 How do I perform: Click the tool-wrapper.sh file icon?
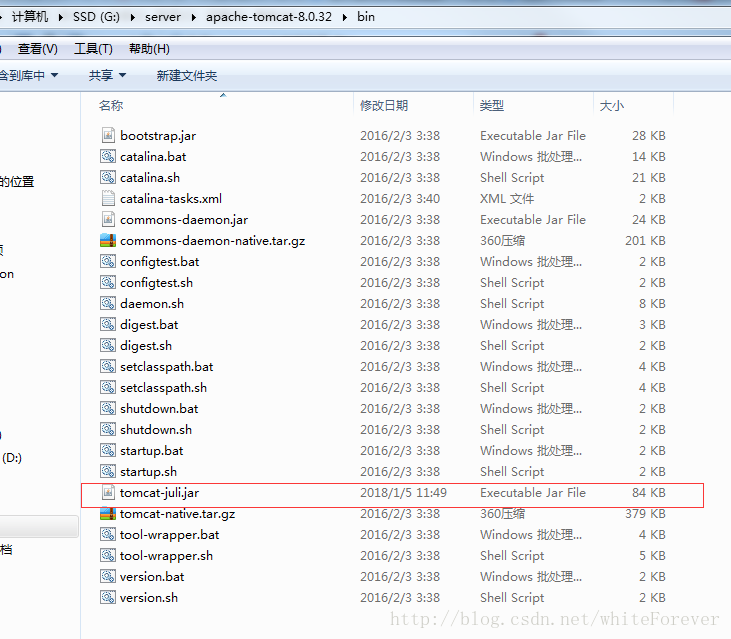(108, 555)
